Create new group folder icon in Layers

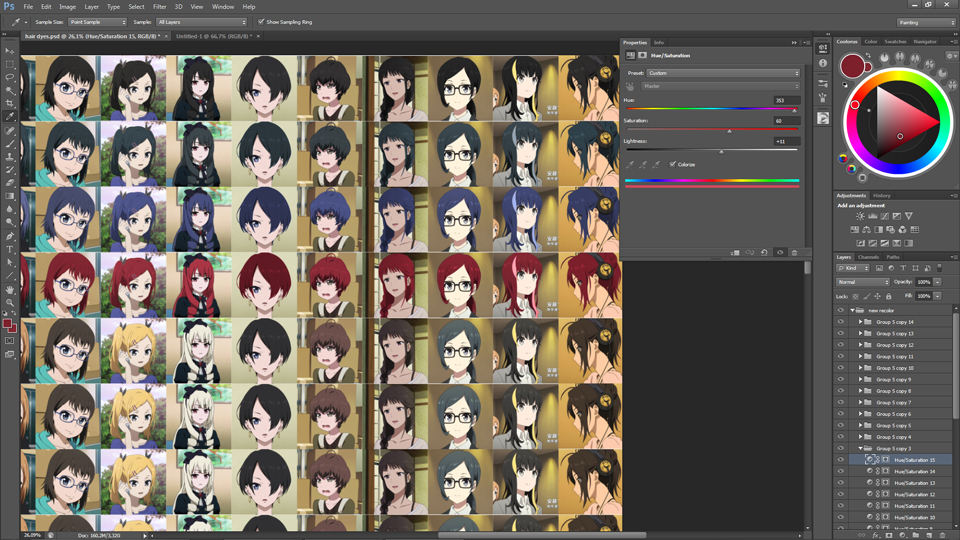pos(915,535)
